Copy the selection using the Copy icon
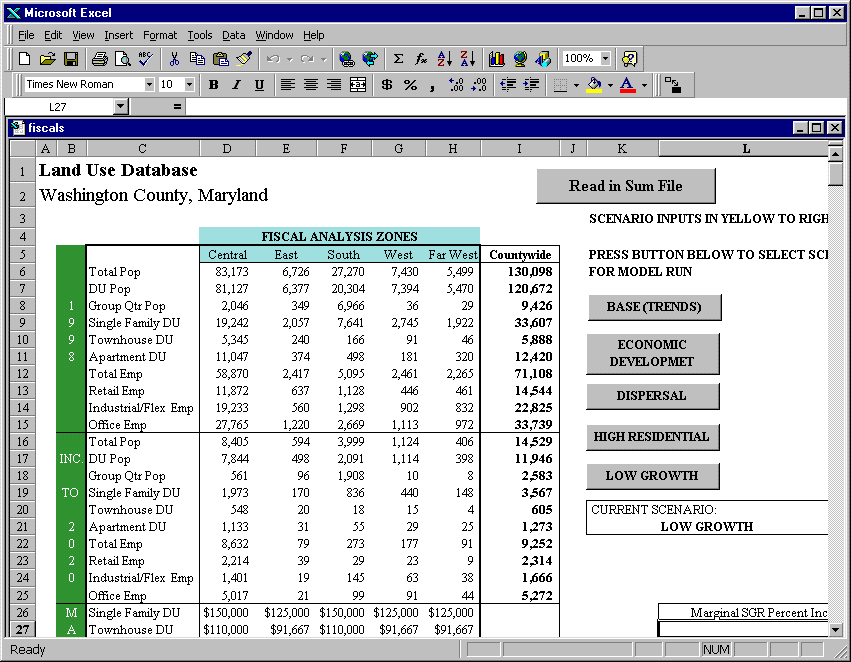Viewport: 851px width, 662px height. tap(197, 59)
